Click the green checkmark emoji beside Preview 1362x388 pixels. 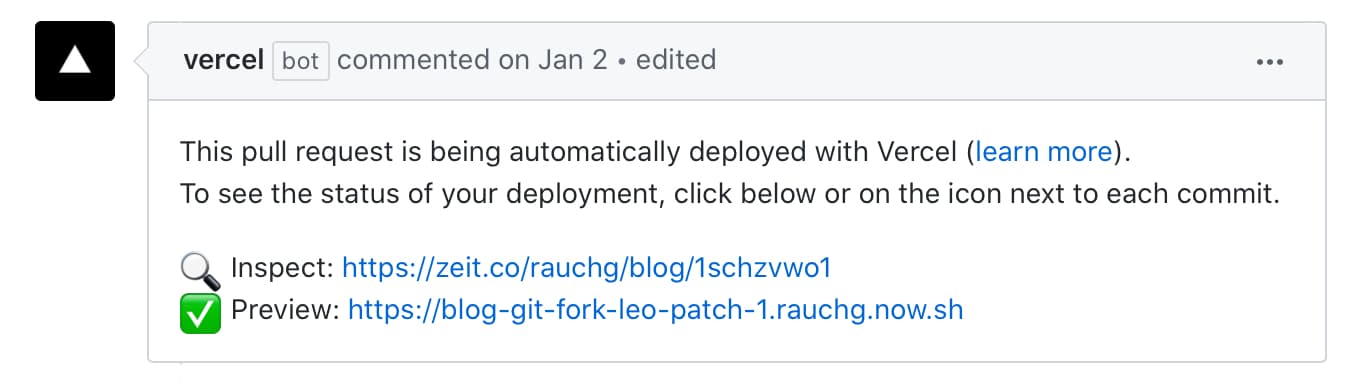point(200,311)
